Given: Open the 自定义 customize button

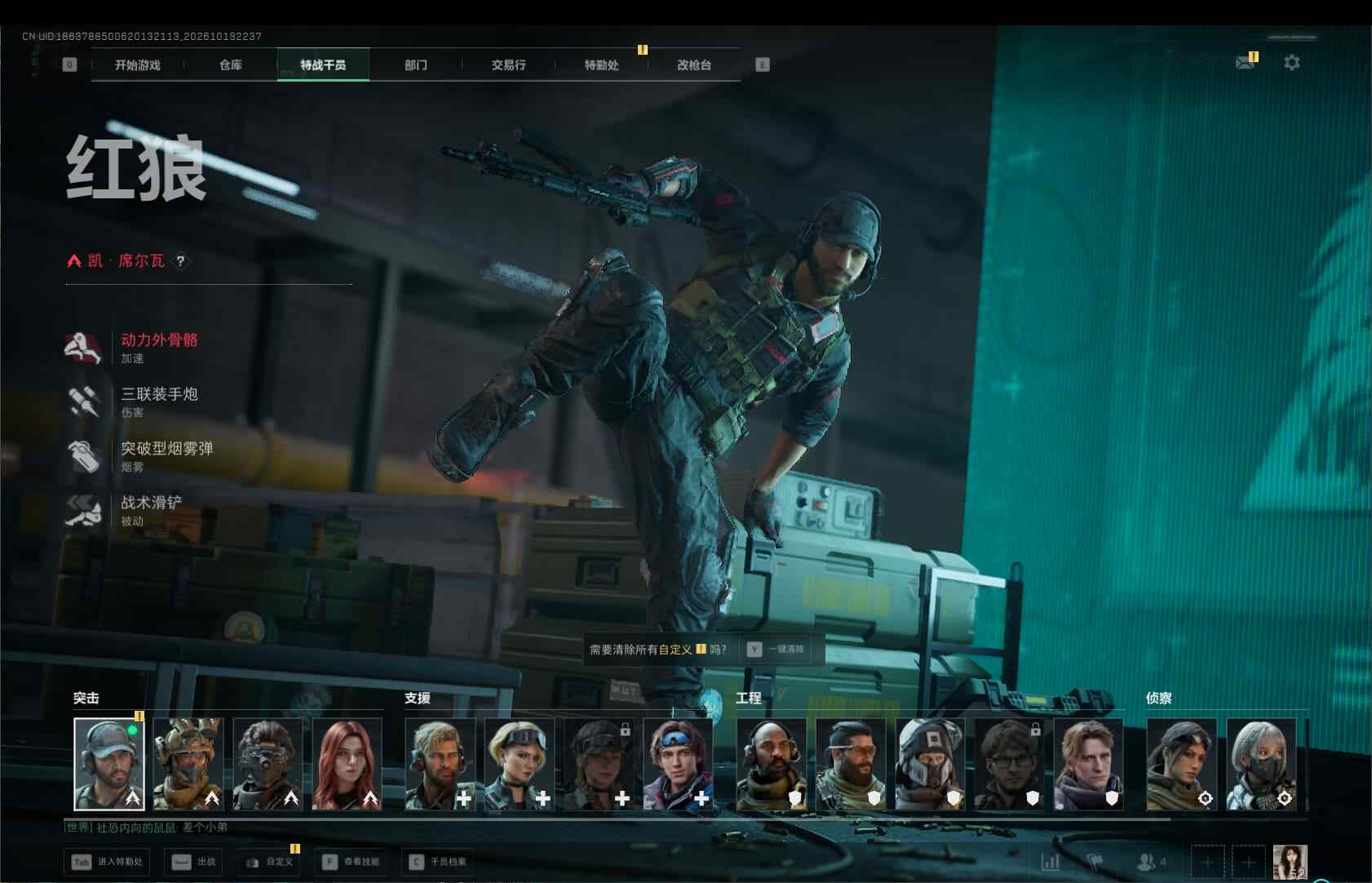Looking at the screenshot, I should pyautogui.click(x=269, y=862).
